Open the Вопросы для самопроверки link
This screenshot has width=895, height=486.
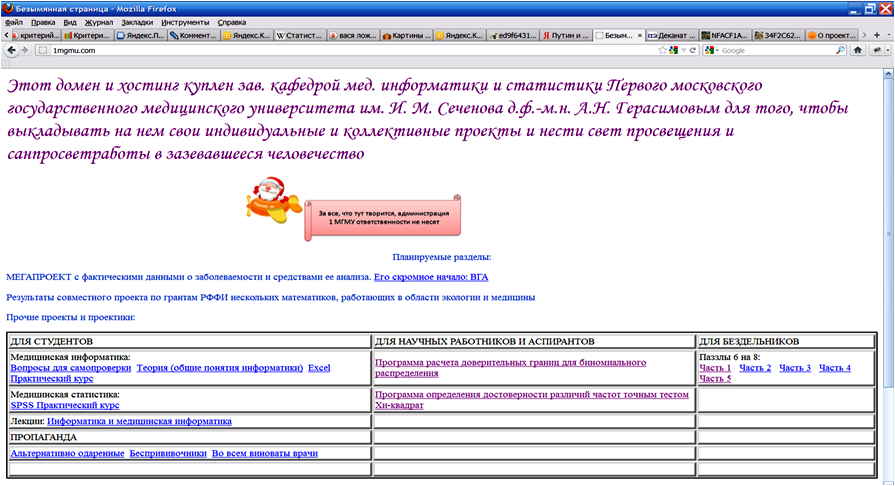point(71,368)
